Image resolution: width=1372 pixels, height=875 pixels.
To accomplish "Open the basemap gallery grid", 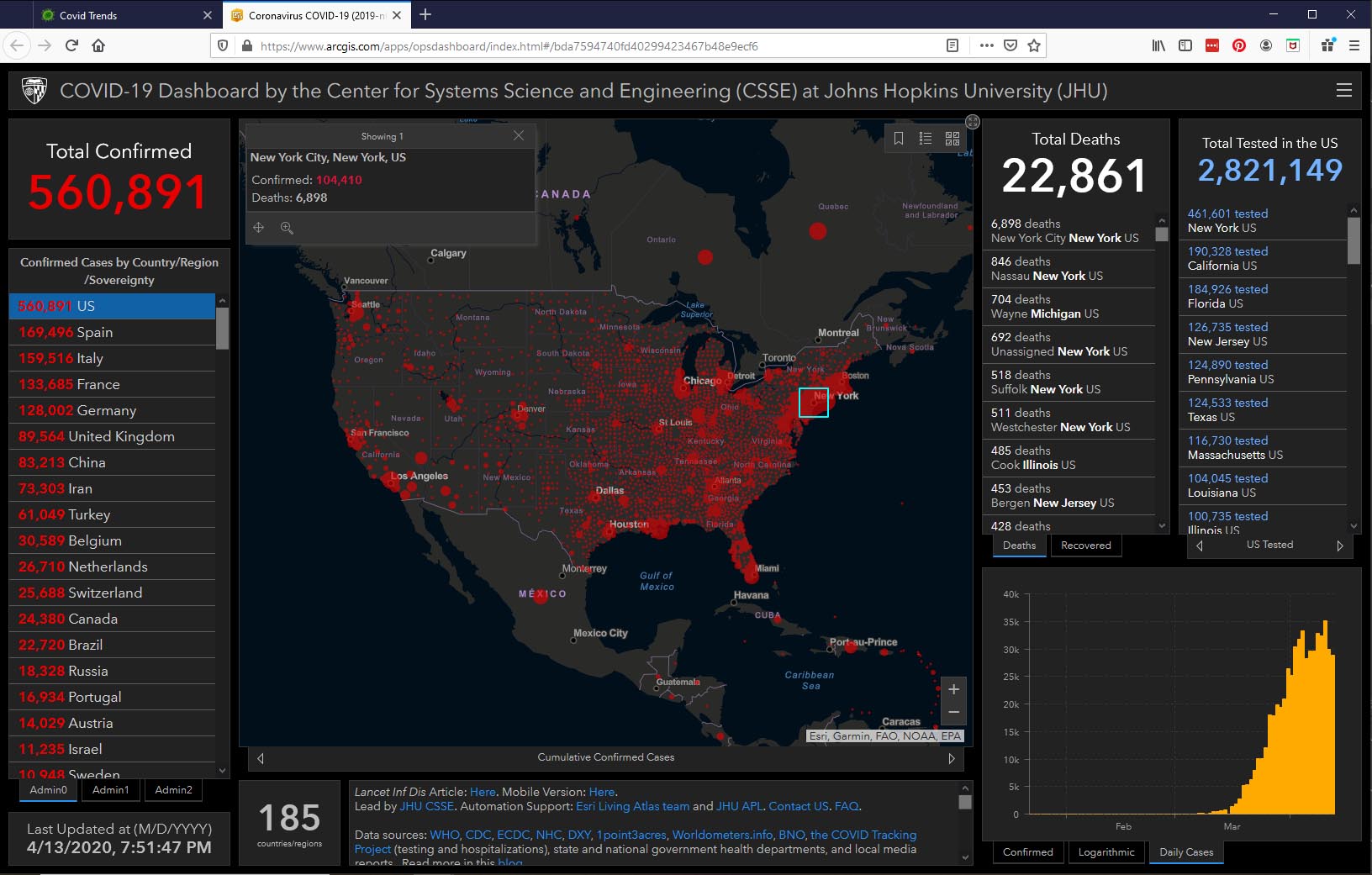I will pyautogui.click(x=952, y=139).
